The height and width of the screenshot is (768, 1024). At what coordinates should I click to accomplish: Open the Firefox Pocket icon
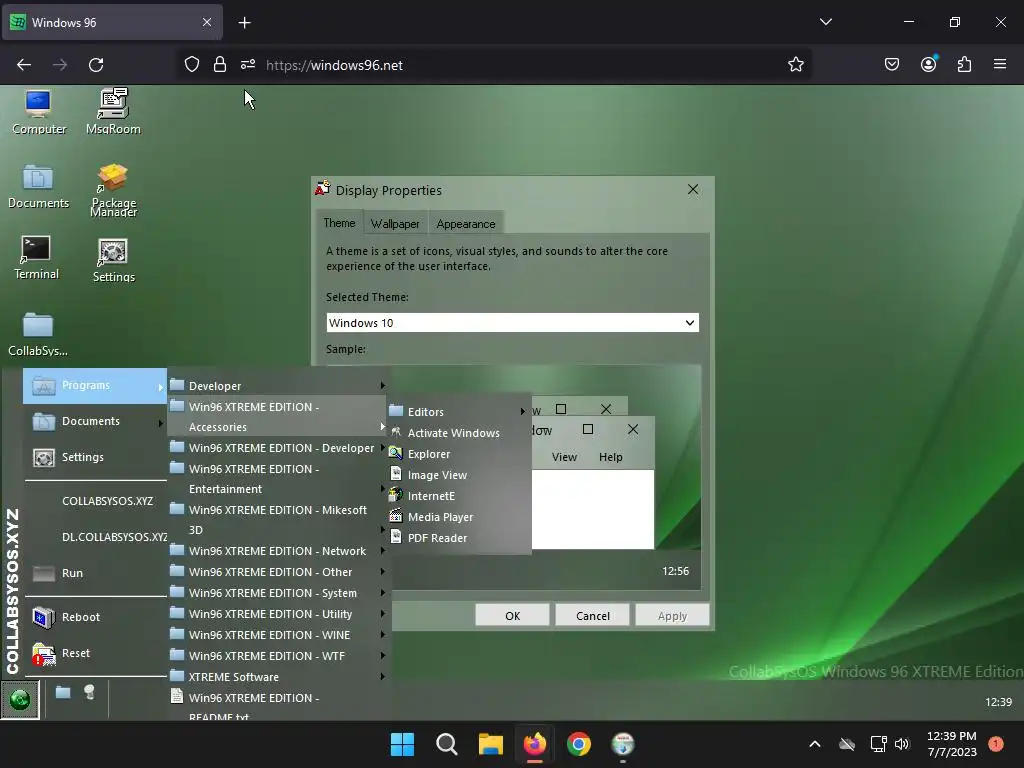[x=891, y=65]
